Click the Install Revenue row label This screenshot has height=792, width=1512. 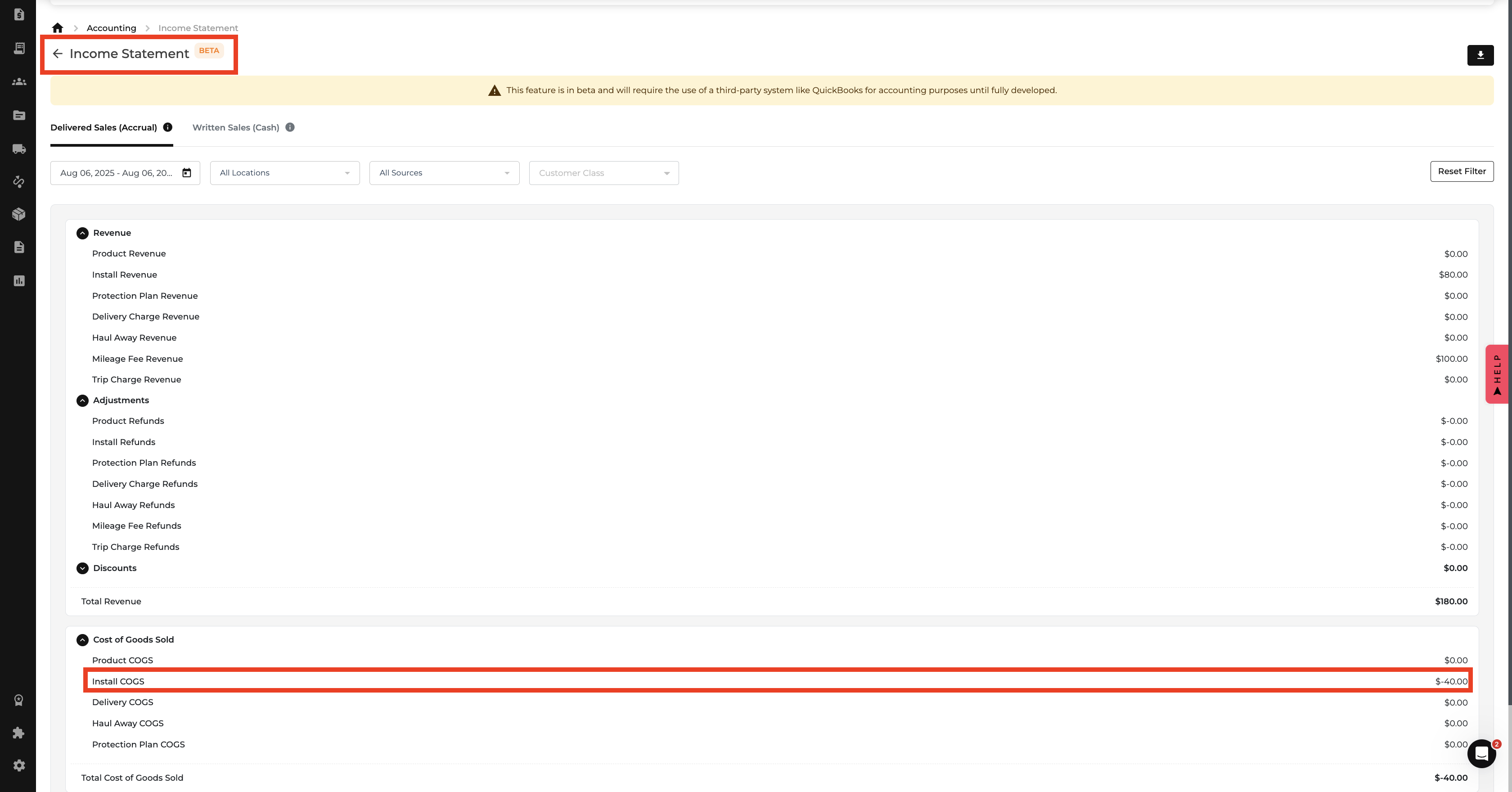(x=125, y=275)
